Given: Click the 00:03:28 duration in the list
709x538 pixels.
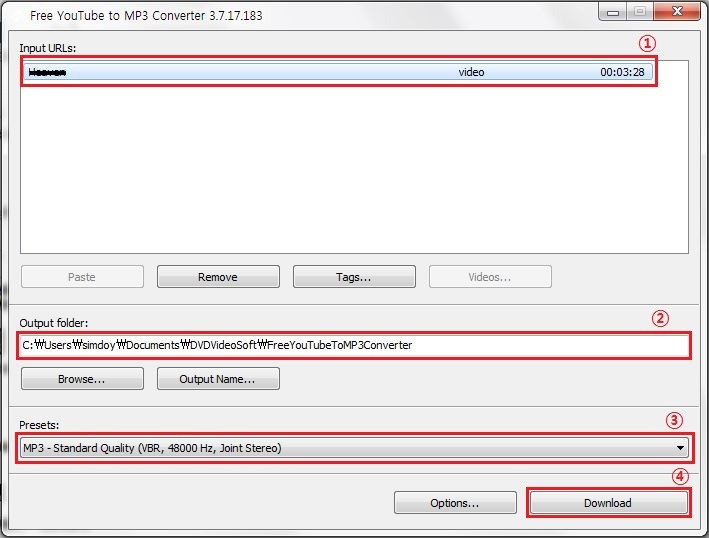Looking at the screenshot, I should pyautogui.click(x=622, y=72).
